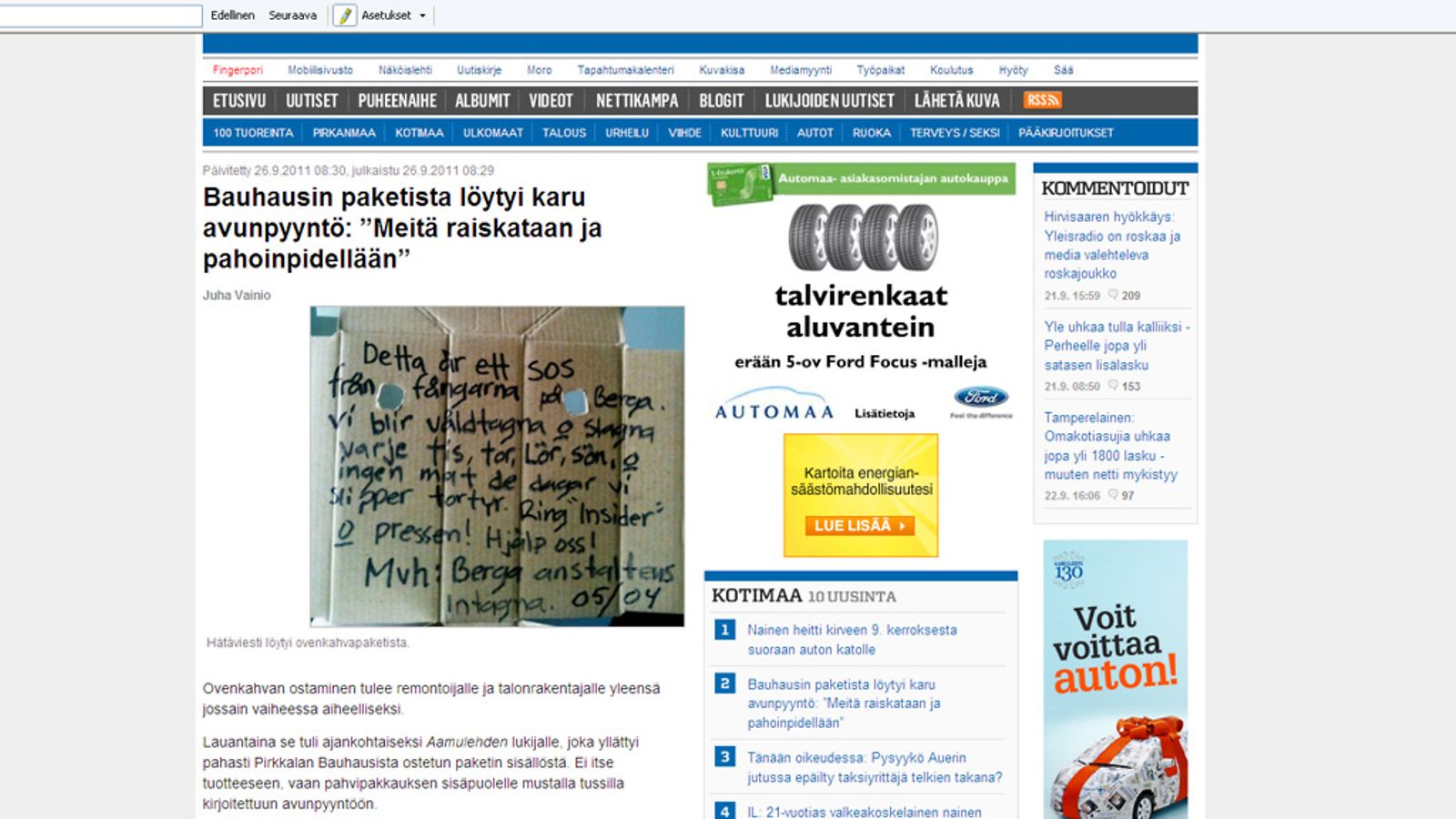Click the highlighter pencil icon in find bar
Image resolution: width=1456 pixels, height=819 pixels.
(x=345, y=15)
